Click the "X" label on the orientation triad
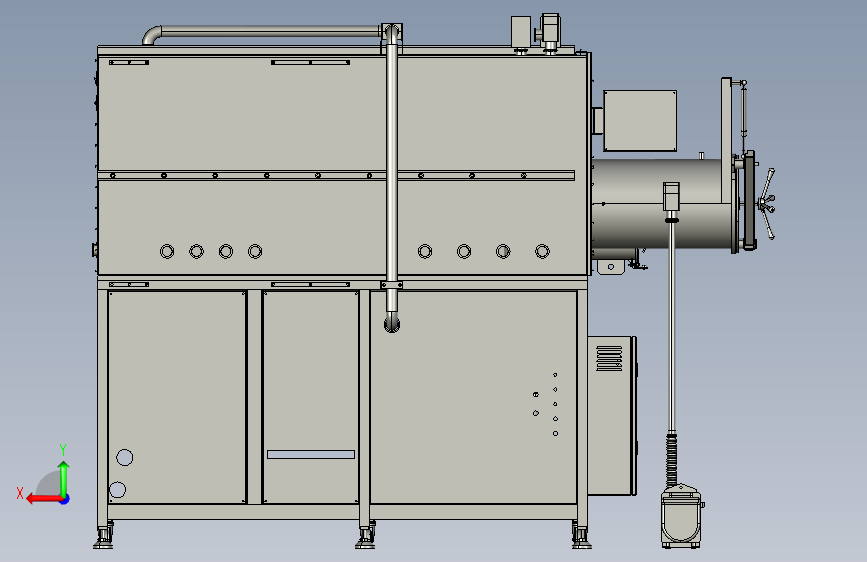This screenshot has width=867, height=562. [20, 493]
